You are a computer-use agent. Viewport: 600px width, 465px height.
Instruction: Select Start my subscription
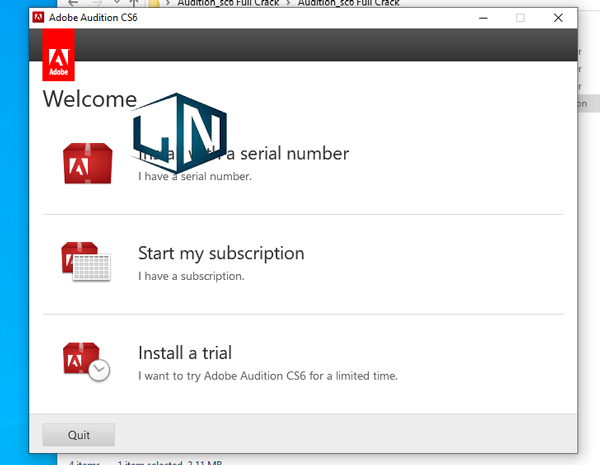coord(221,253)
